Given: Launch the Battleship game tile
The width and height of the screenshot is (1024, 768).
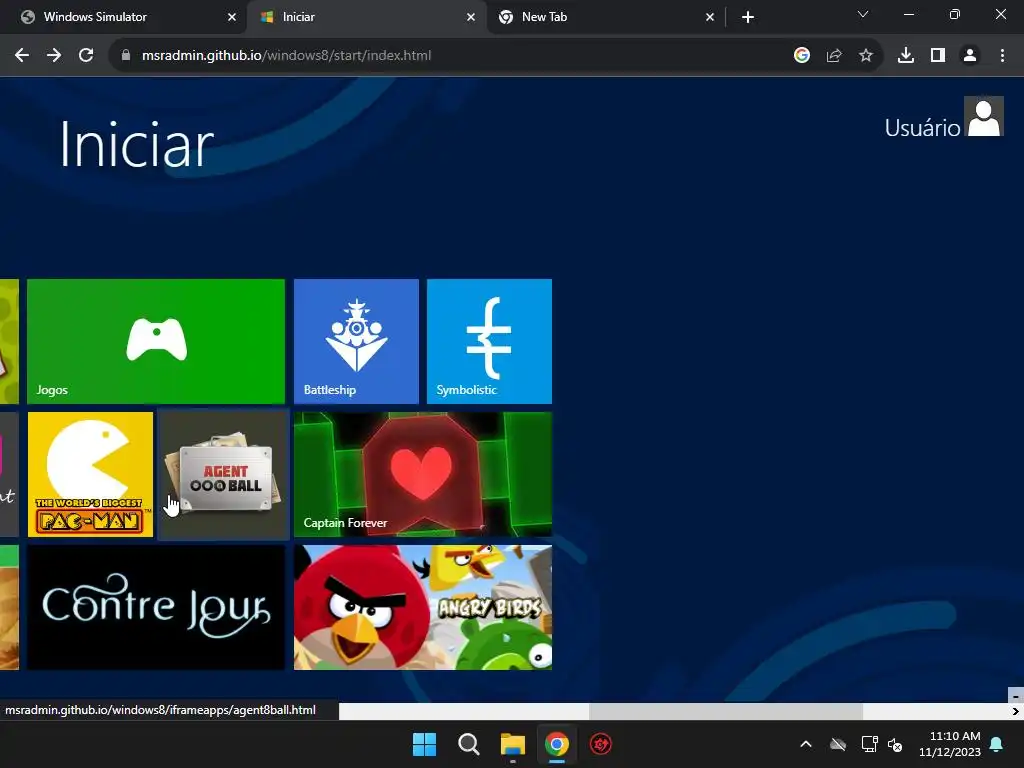Looking at the screenshot, I should (x=356, y=341).
